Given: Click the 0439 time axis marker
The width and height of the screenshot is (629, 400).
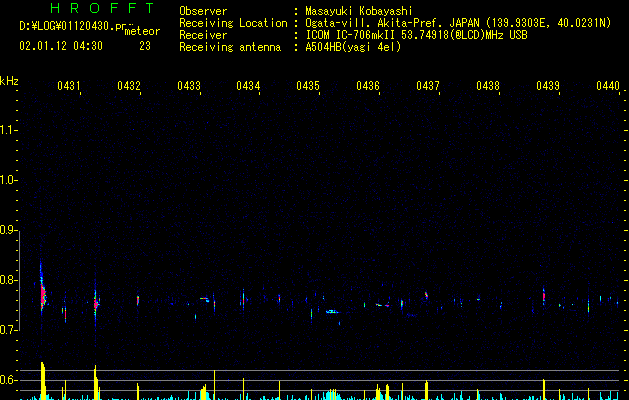Looking at the screenshot, I should coord(548,85).
